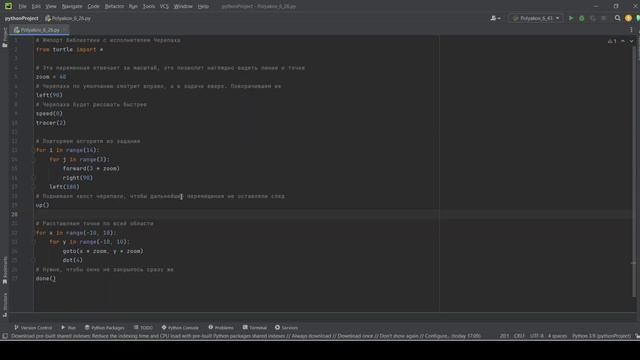Run with coverage icon in toolbar
This screenshot has height=360, width=640.
[593, 18]
